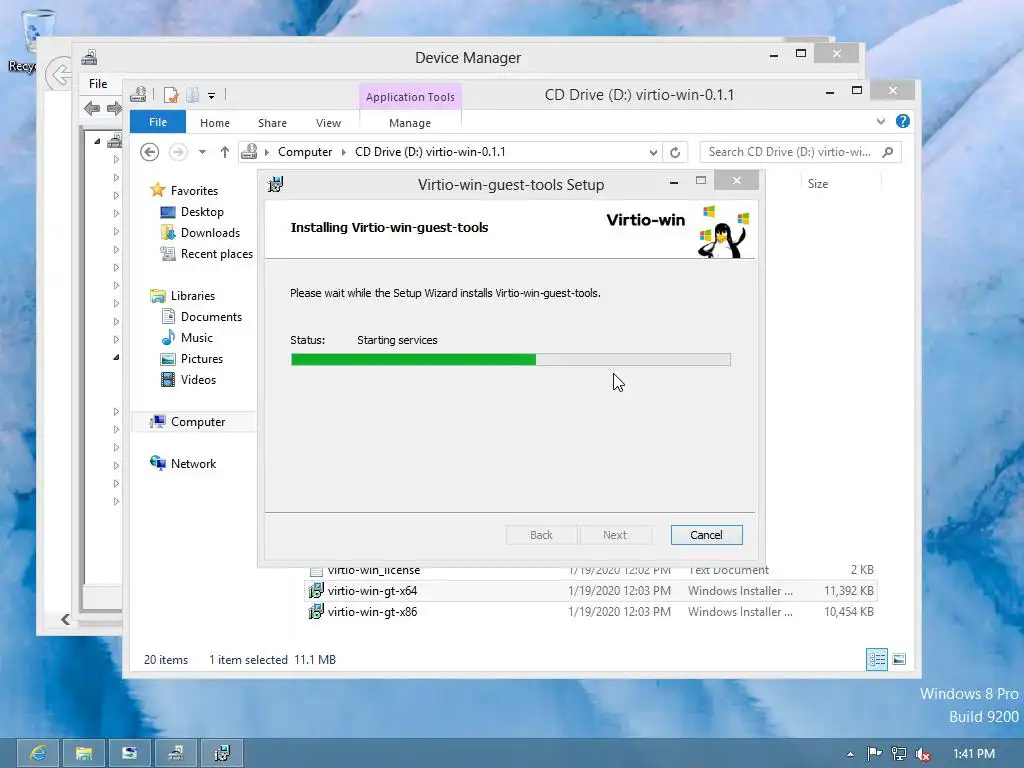Expand breadcrumb arrow after Computer

pyautogui.click(x=344, y=152)
